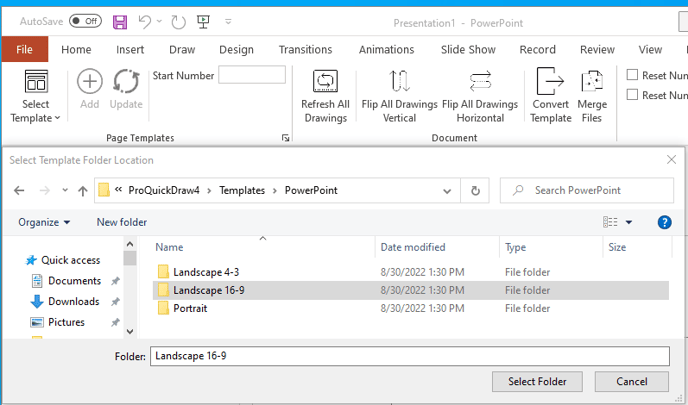Open Pictures in navigation pane

click(x=58, y=322)
